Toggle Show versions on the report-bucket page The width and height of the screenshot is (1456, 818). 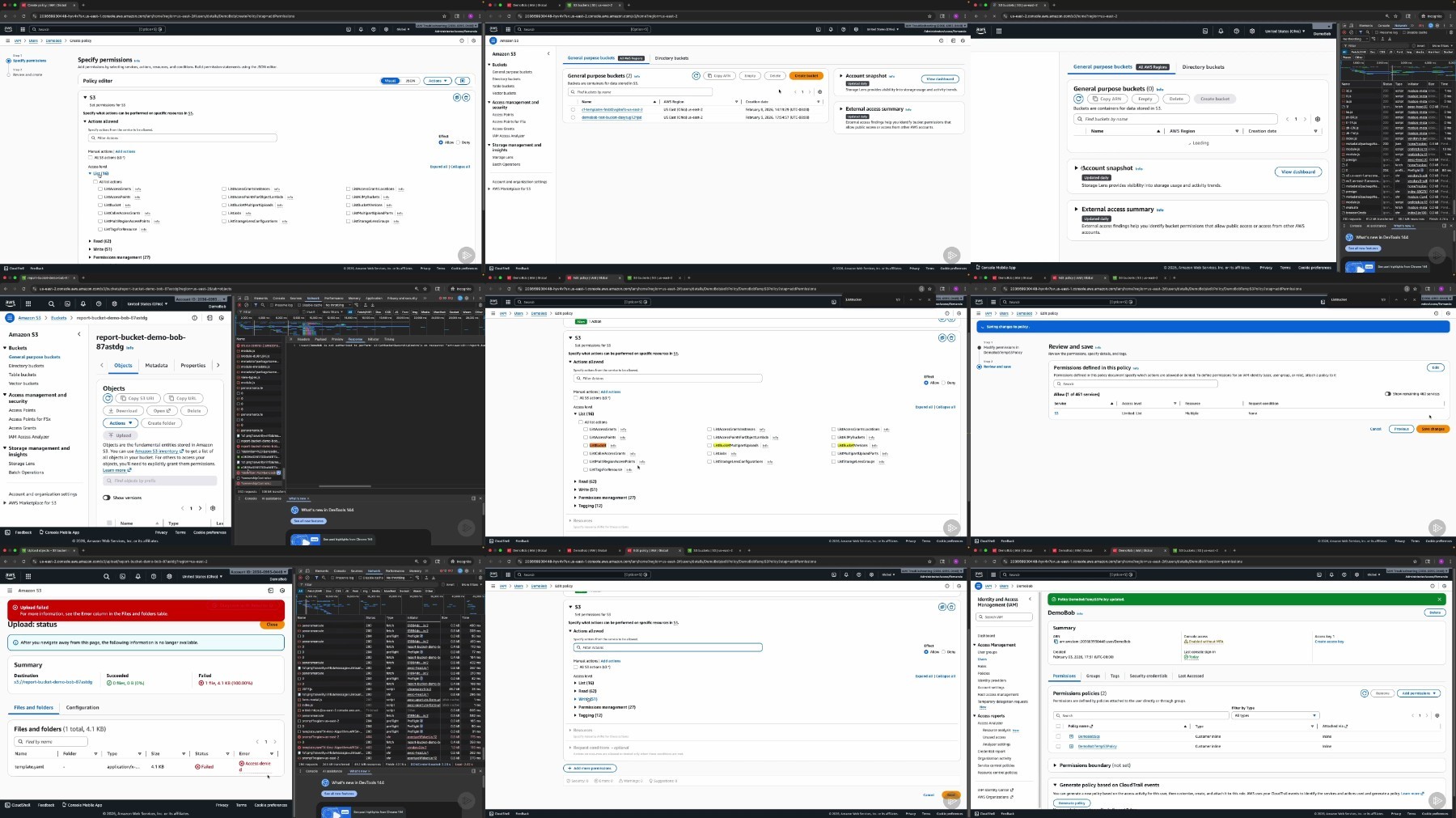point(107,498)
